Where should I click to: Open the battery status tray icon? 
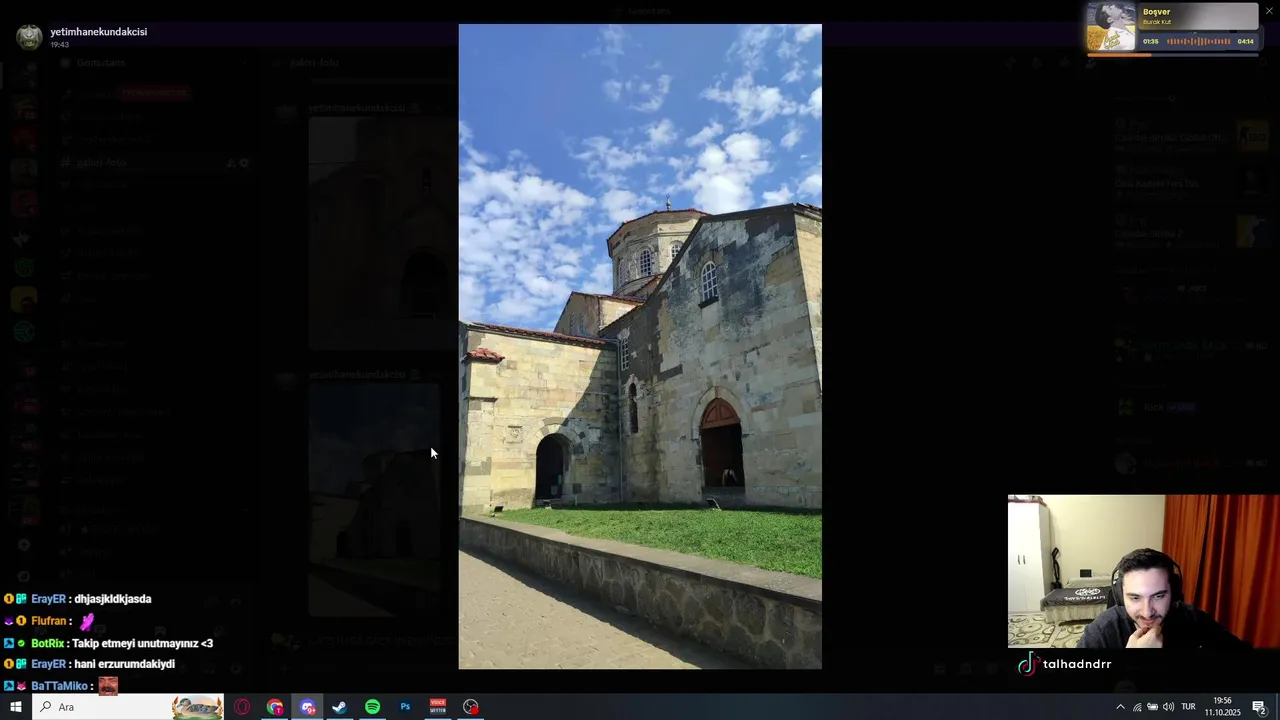tap(1152, 707)
